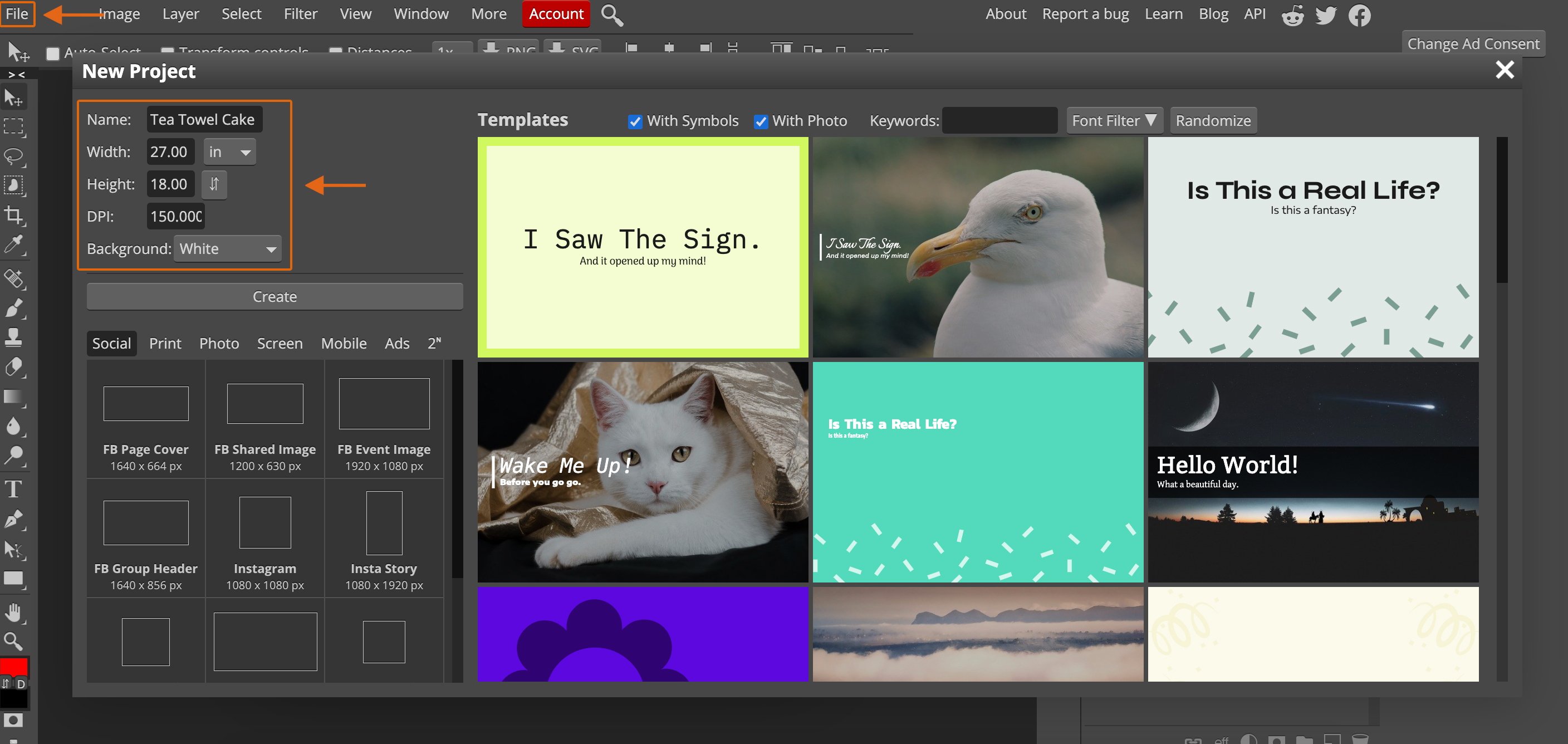Open the About link
The width and height of the screenshot is (1568, 744).
(1006, 13)
